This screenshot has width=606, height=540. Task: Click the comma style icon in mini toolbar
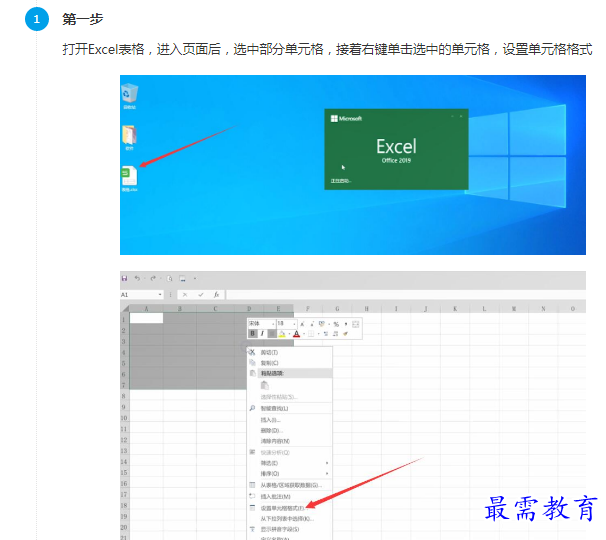point(346,324)
